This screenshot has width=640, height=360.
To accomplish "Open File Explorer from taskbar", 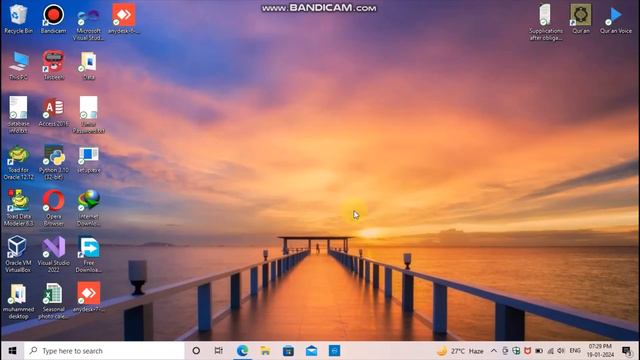I will pos(265,351).
